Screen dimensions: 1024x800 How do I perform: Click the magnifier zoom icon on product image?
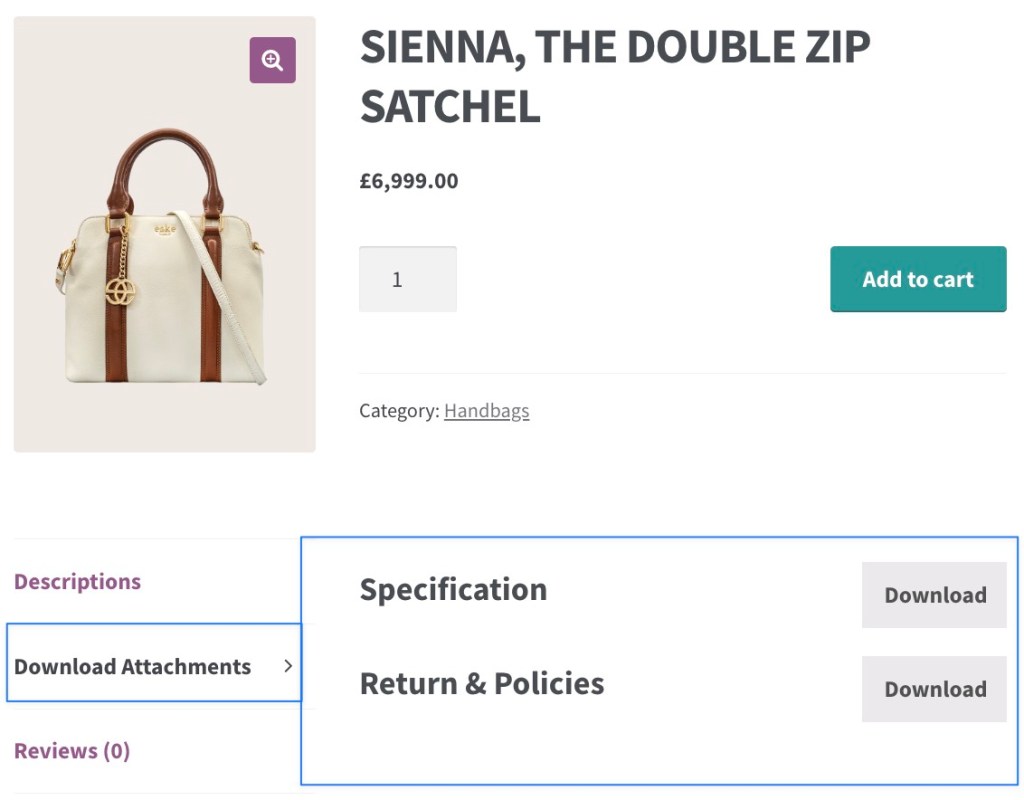pos(272,60)
